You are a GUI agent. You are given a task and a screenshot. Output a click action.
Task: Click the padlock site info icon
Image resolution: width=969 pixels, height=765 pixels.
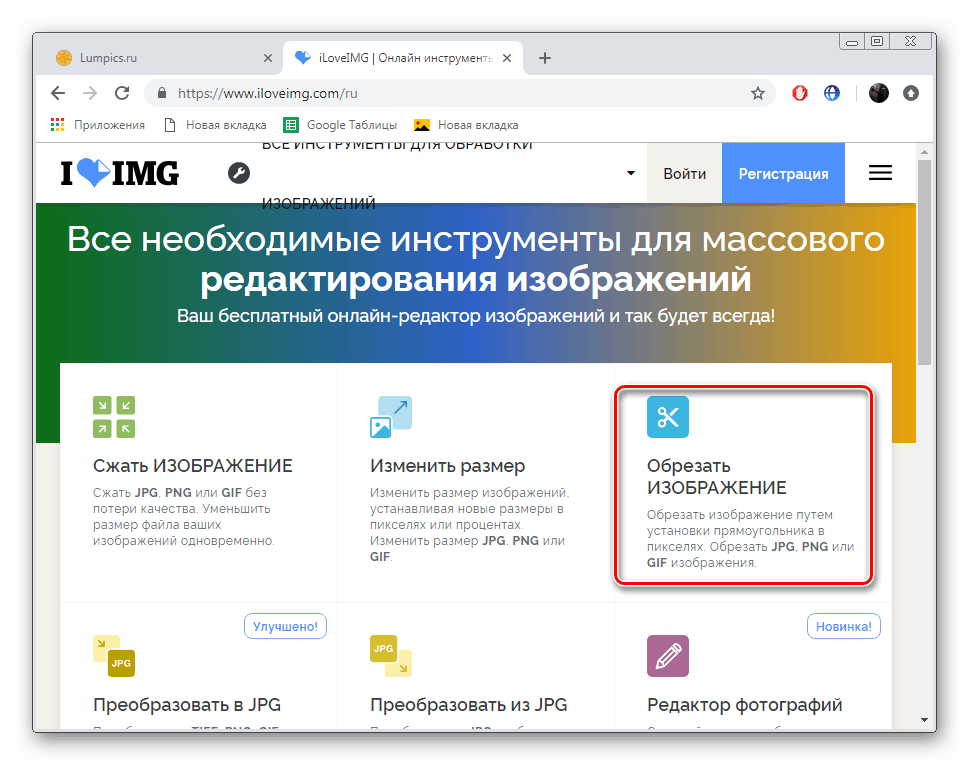162,93
